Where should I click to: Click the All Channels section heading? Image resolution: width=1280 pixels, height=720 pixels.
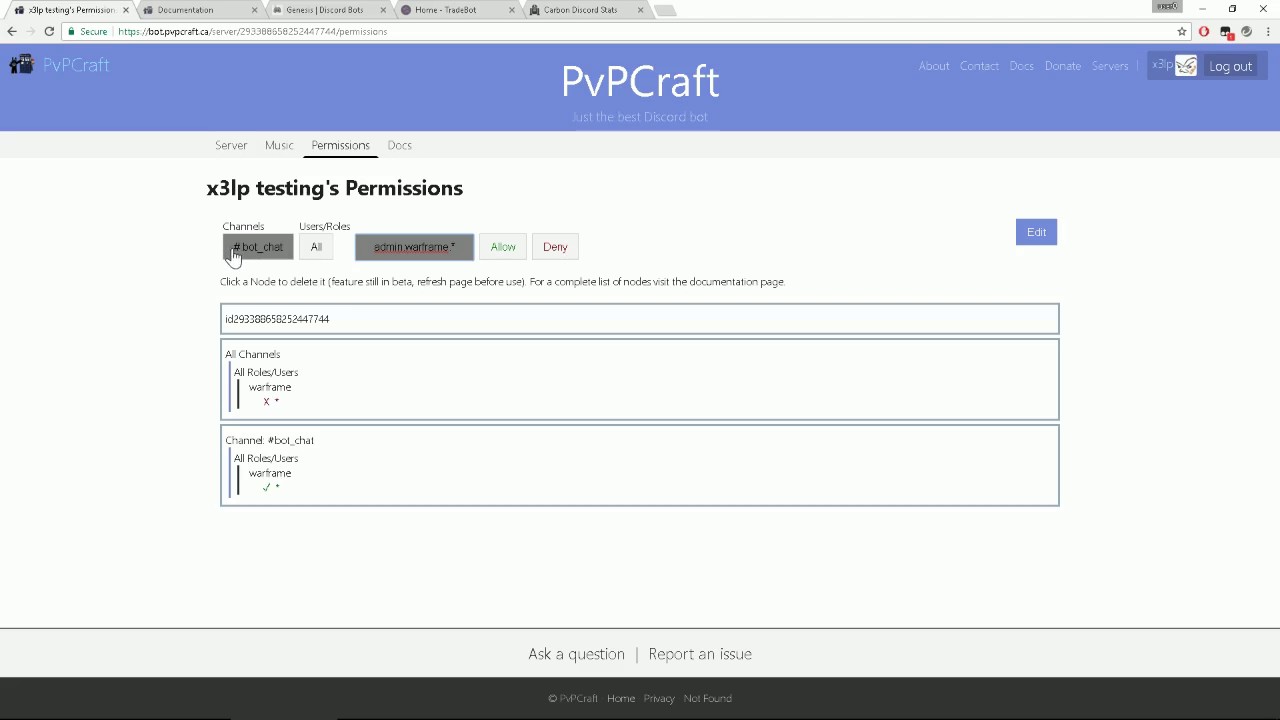[253, 354]
